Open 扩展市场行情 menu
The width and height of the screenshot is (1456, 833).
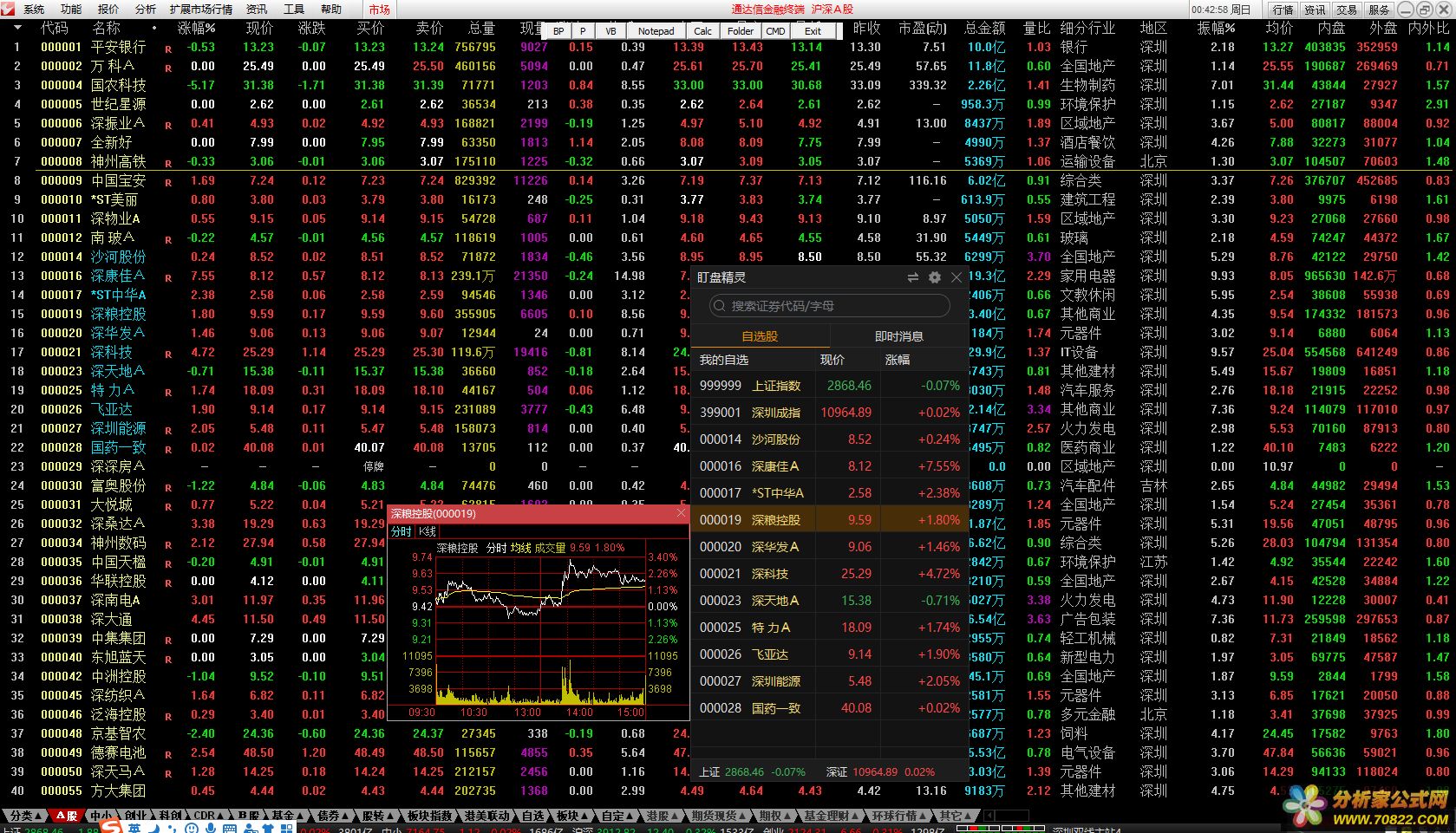(201, 9)
